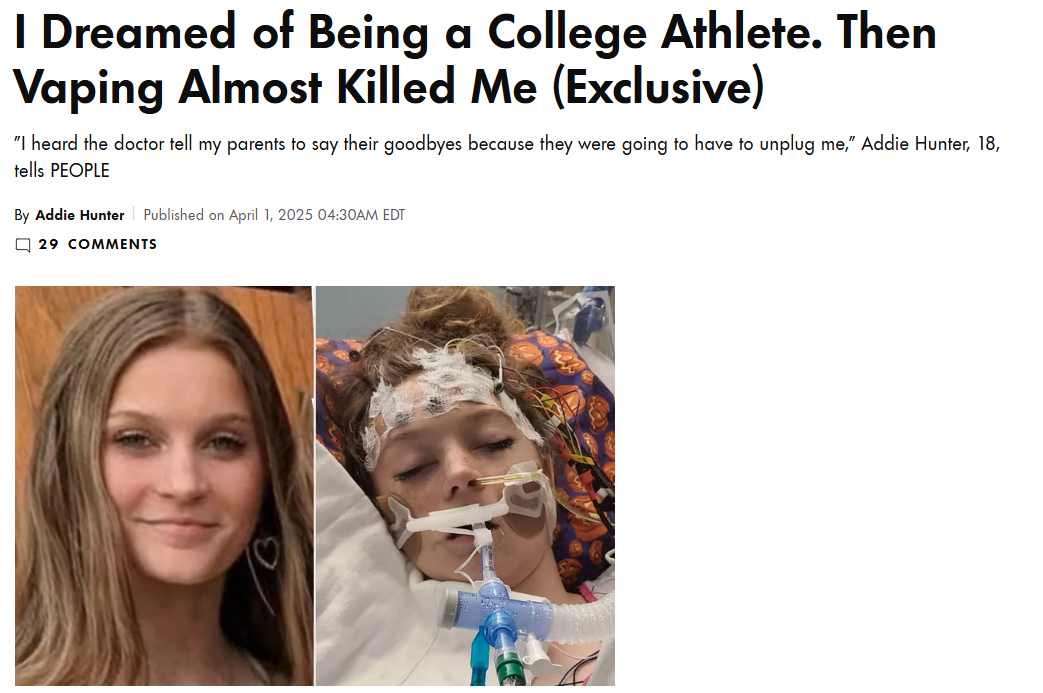
Task: Click the comments speech bubble icon
Action: (x=23, y=245)
